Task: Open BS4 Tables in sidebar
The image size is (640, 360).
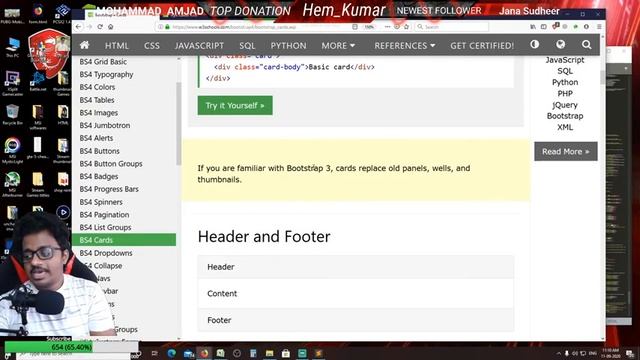Action: tap(97, 100)
